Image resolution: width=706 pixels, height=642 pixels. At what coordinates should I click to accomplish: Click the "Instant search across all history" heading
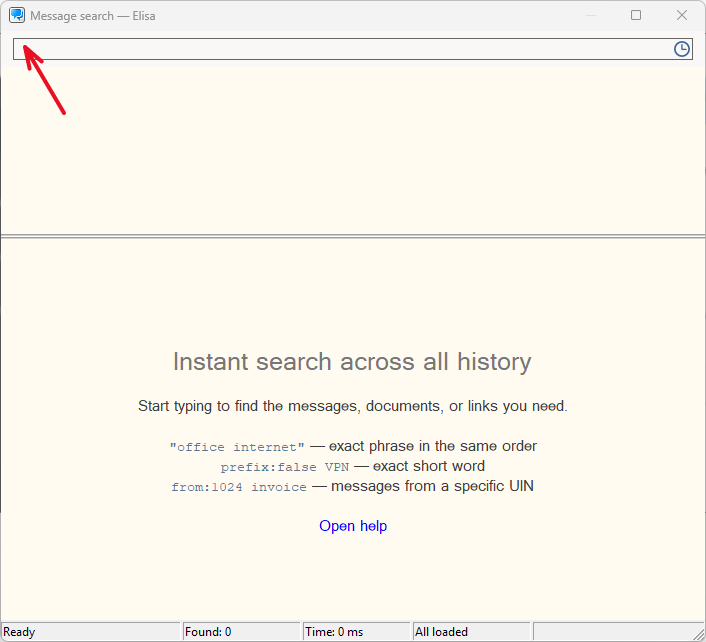click(352, 362)
